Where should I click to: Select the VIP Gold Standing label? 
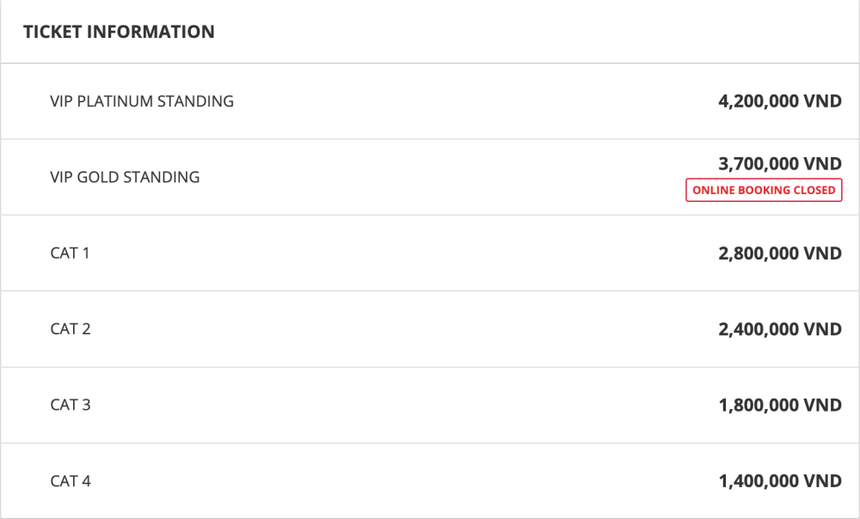[125, 177]
